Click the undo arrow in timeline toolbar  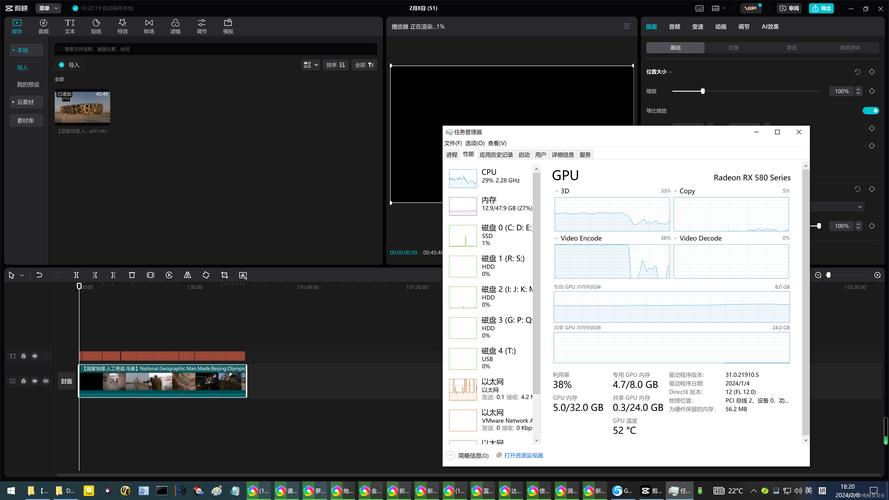click(x=39, y=275)
